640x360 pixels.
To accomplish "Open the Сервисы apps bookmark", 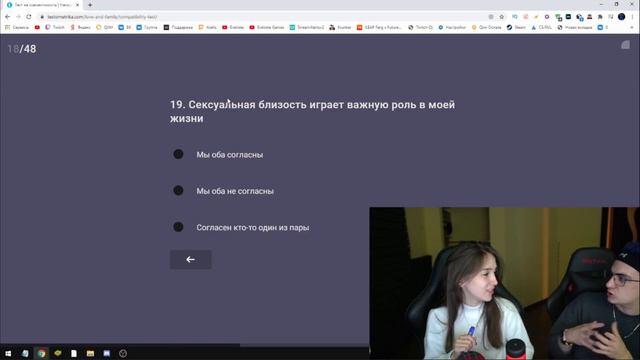I will [x=17, y=27].
